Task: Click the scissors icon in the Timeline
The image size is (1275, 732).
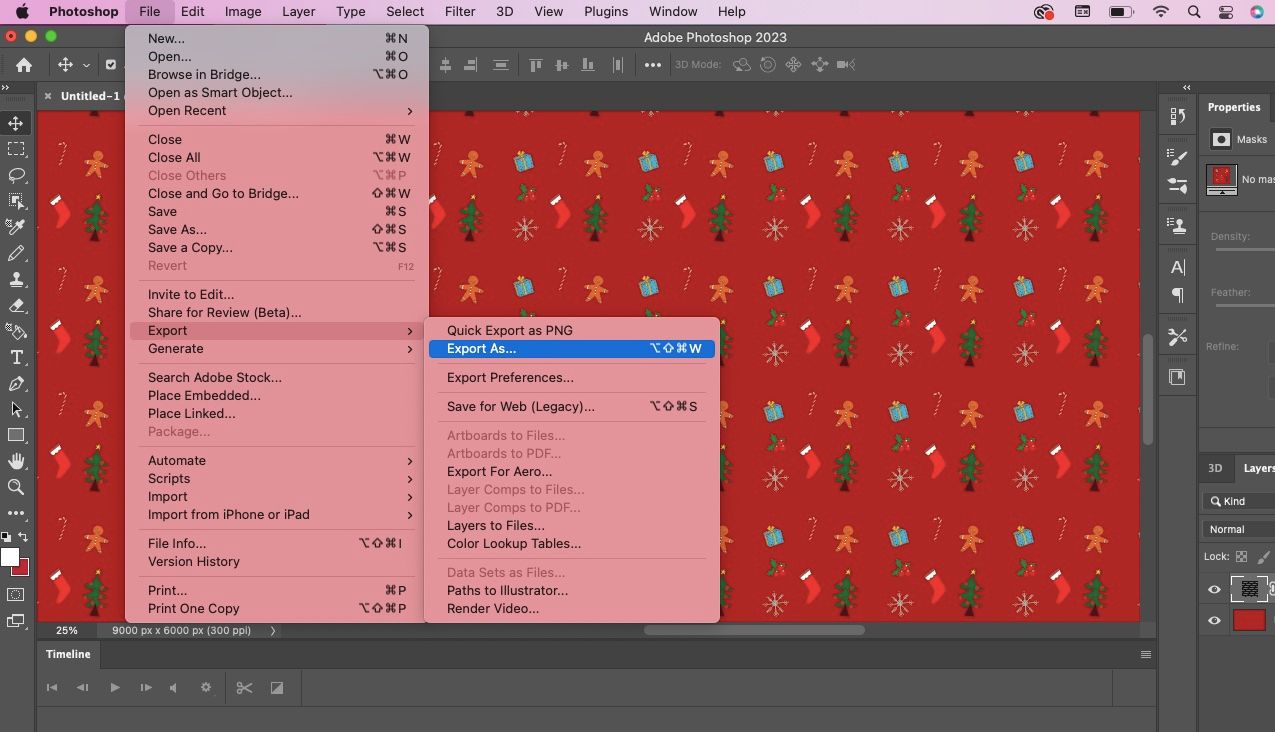Action: click(x=244, y=687)
